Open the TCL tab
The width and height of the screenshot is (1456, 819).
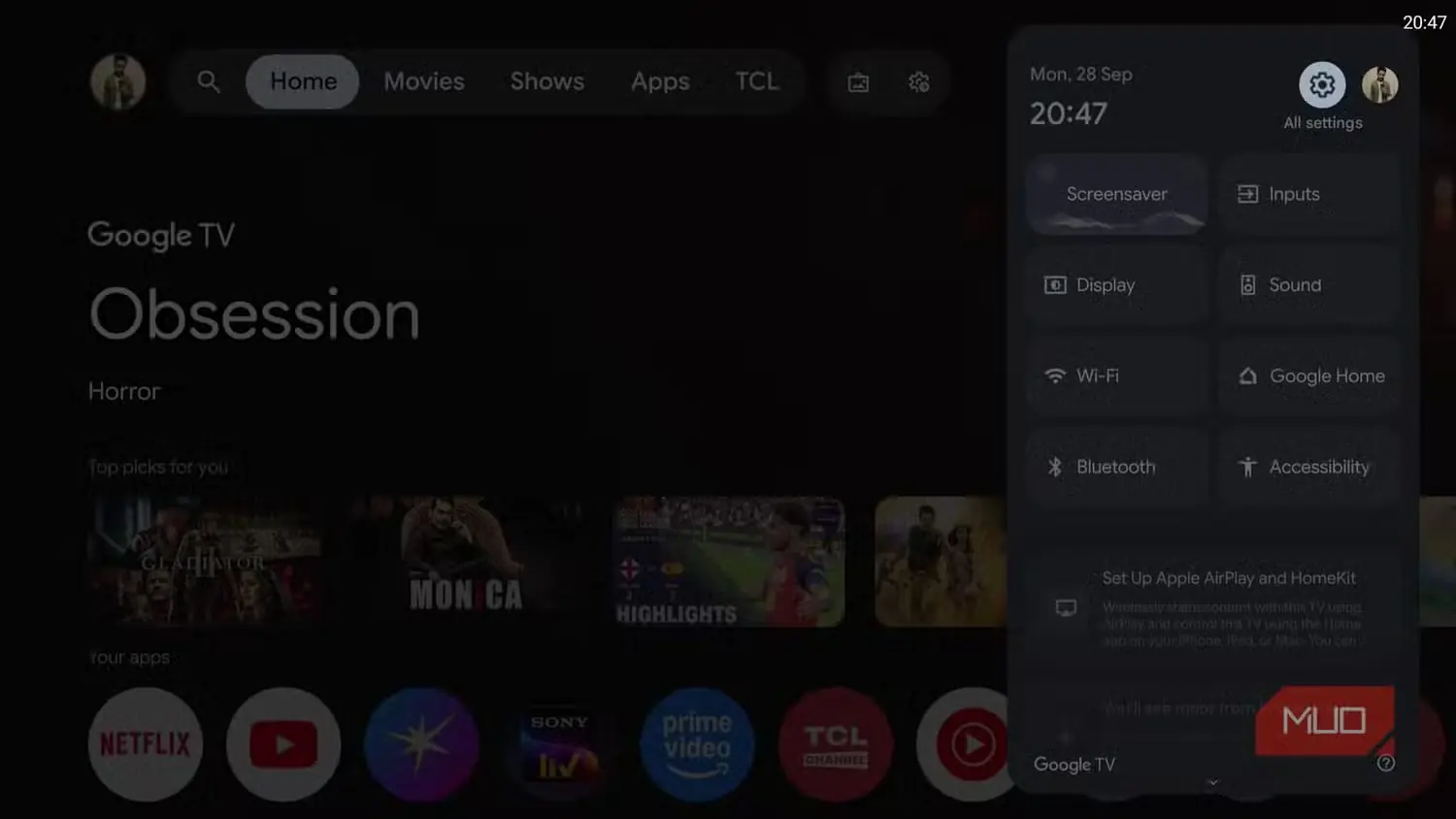point(757,82)
